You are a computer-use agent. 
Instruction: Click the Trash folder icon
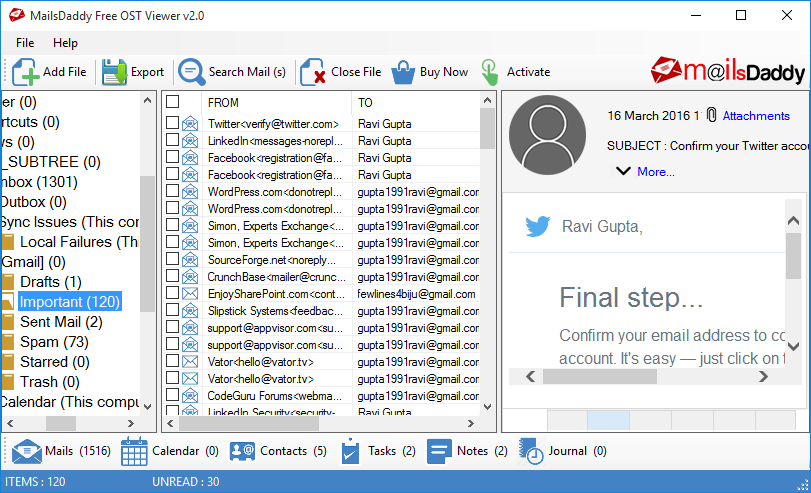8,382
